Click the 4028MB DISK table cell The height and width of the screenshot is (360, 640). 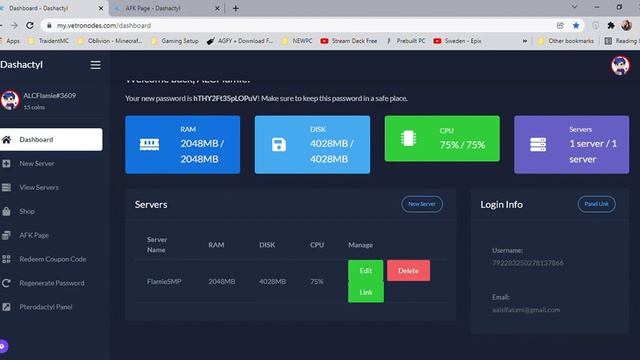point(272,282)
